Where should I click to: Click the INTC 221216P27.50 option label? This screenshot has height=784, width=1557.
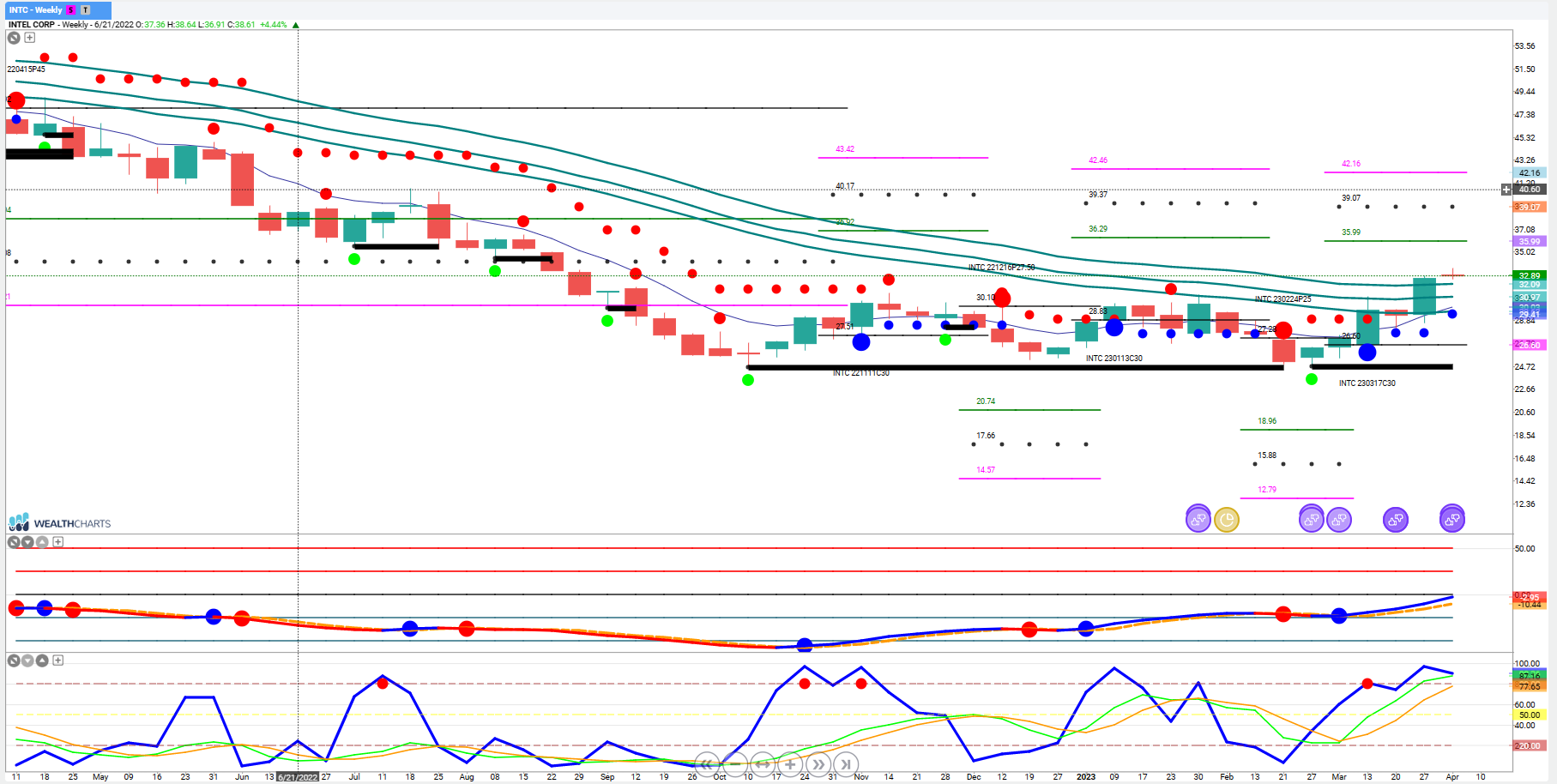1002,268
